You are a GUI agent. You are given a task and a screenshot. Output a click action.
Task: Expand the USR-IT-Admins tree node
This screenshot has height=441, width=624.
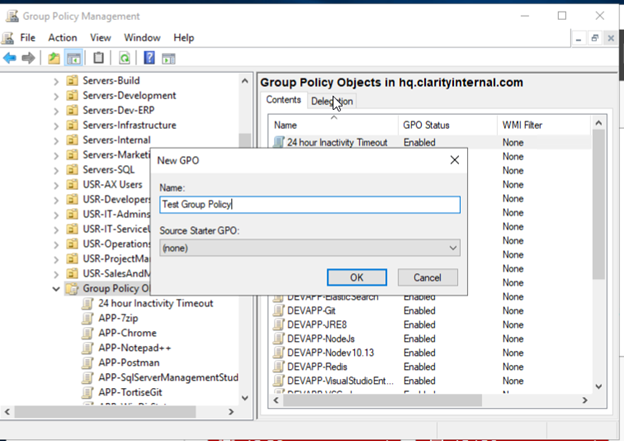click(56, 215)
